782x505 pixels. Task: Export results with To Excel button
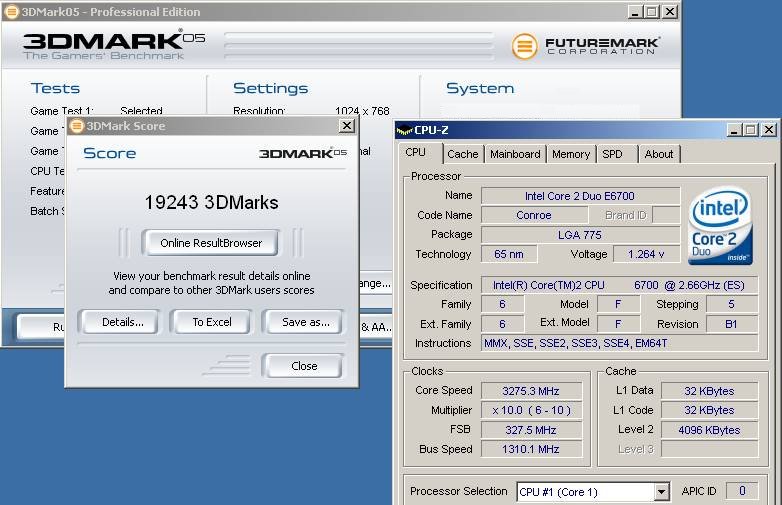click(212, 322)
